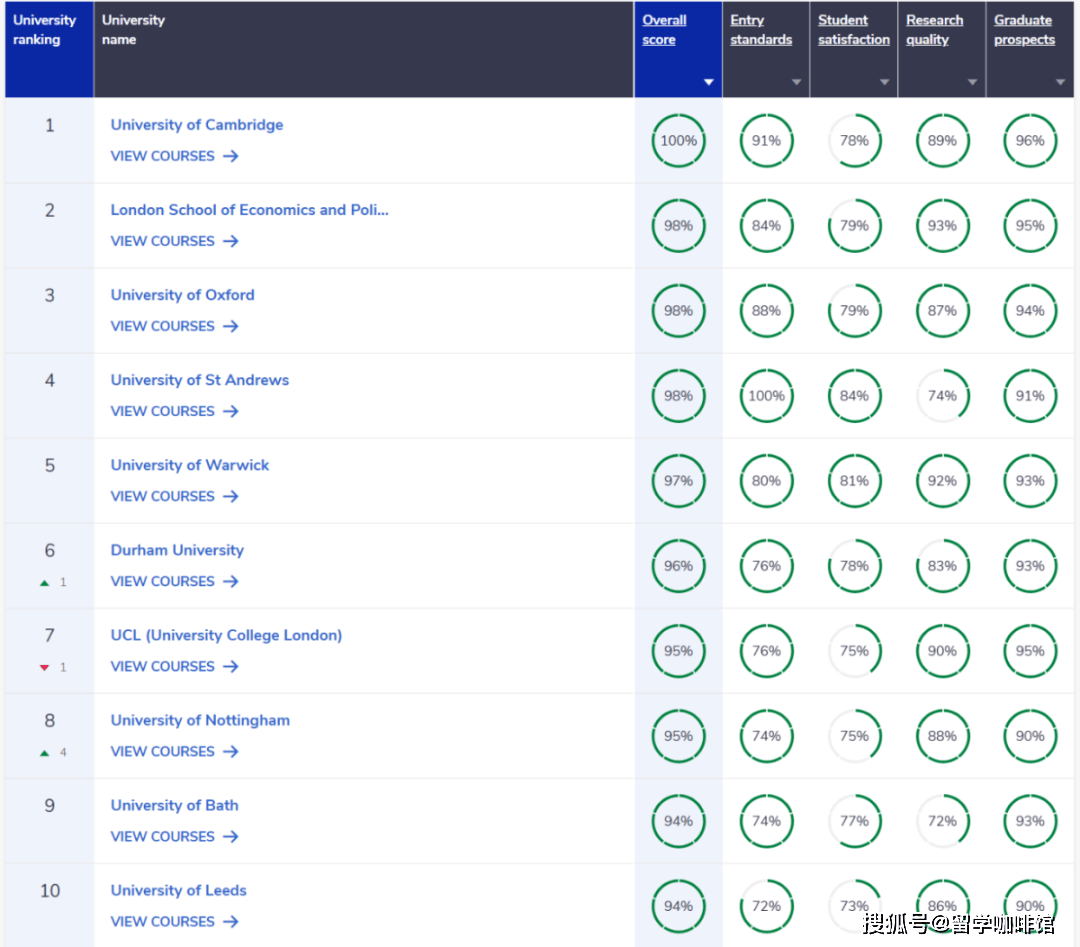Click the arrow icon in Leeds' View Courses
Viewport: 1080px width, 947px height.
[231, 922]
